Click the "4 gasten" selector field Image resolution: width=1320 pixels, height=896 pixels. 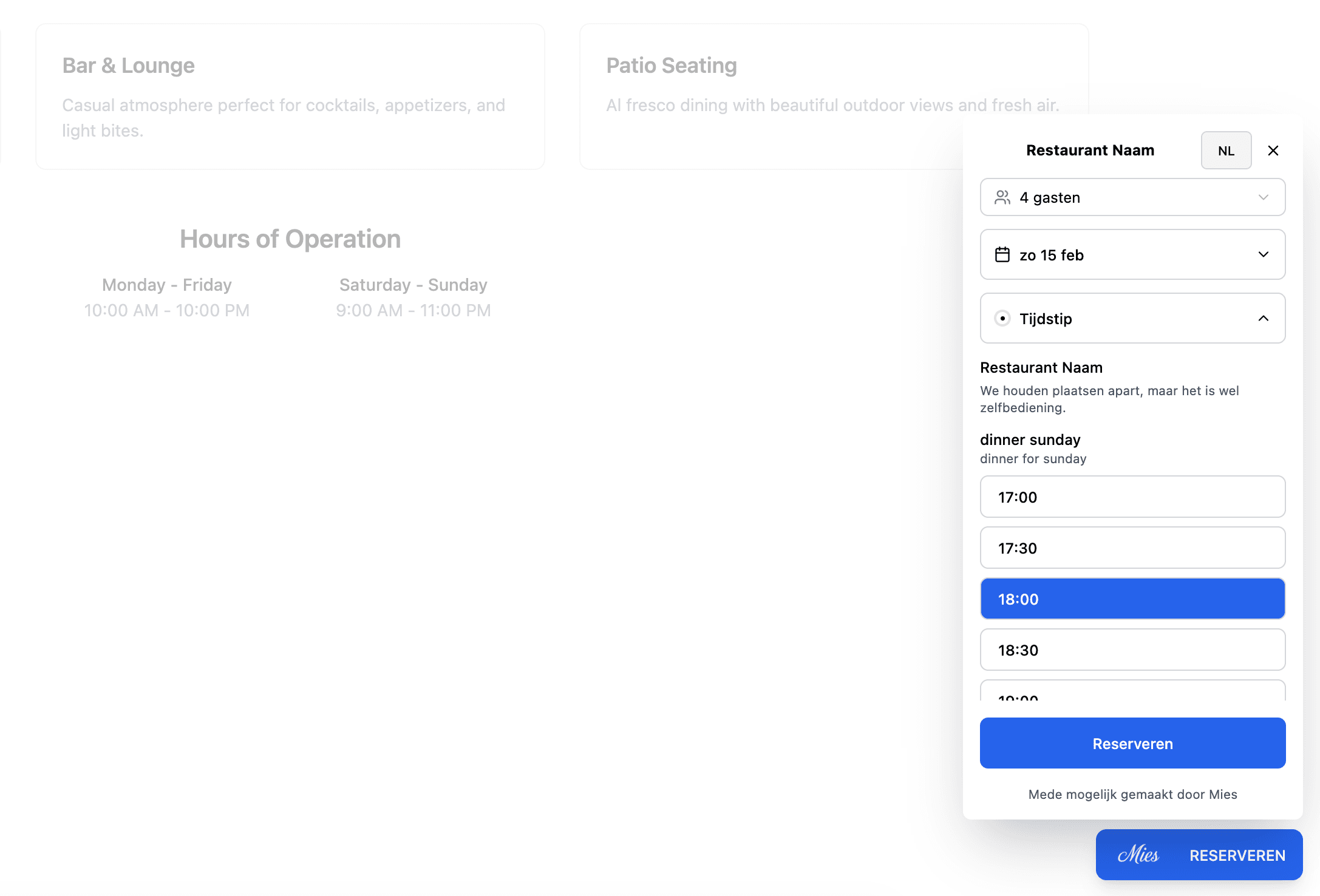tap(1132, 197)
